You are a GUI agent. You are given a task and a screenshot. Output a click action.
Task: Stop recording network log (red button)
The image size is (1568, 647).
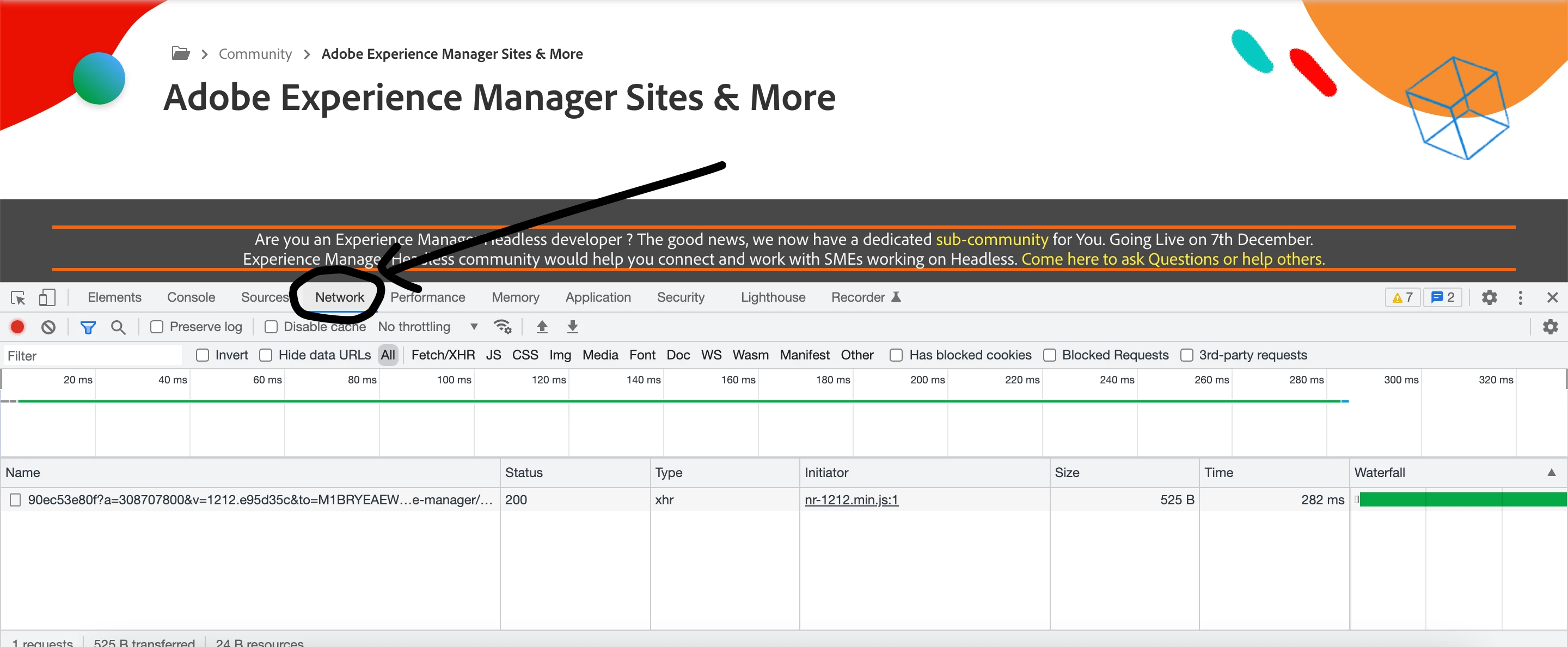tap(17, 327)
